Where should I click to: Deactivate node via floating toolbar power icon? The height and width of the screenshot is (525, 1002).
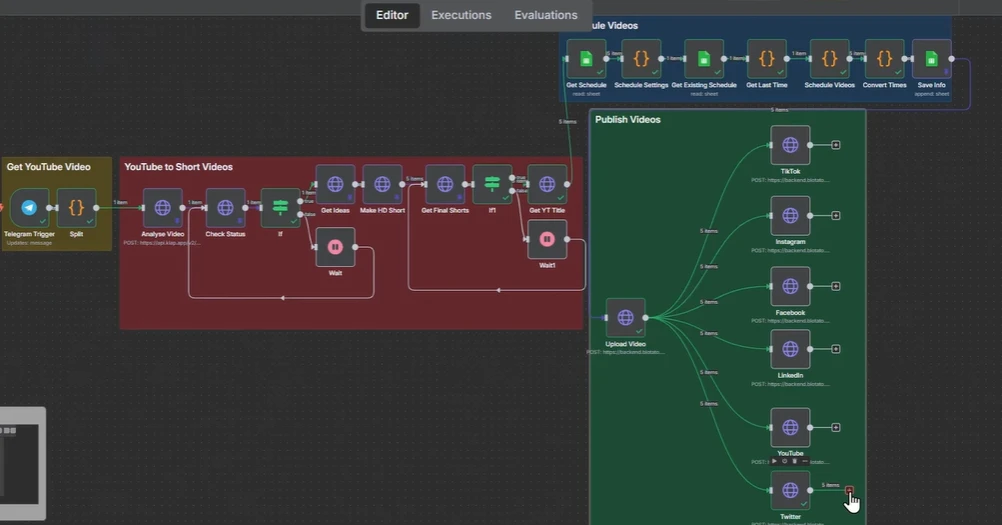[x=784, y=461]
